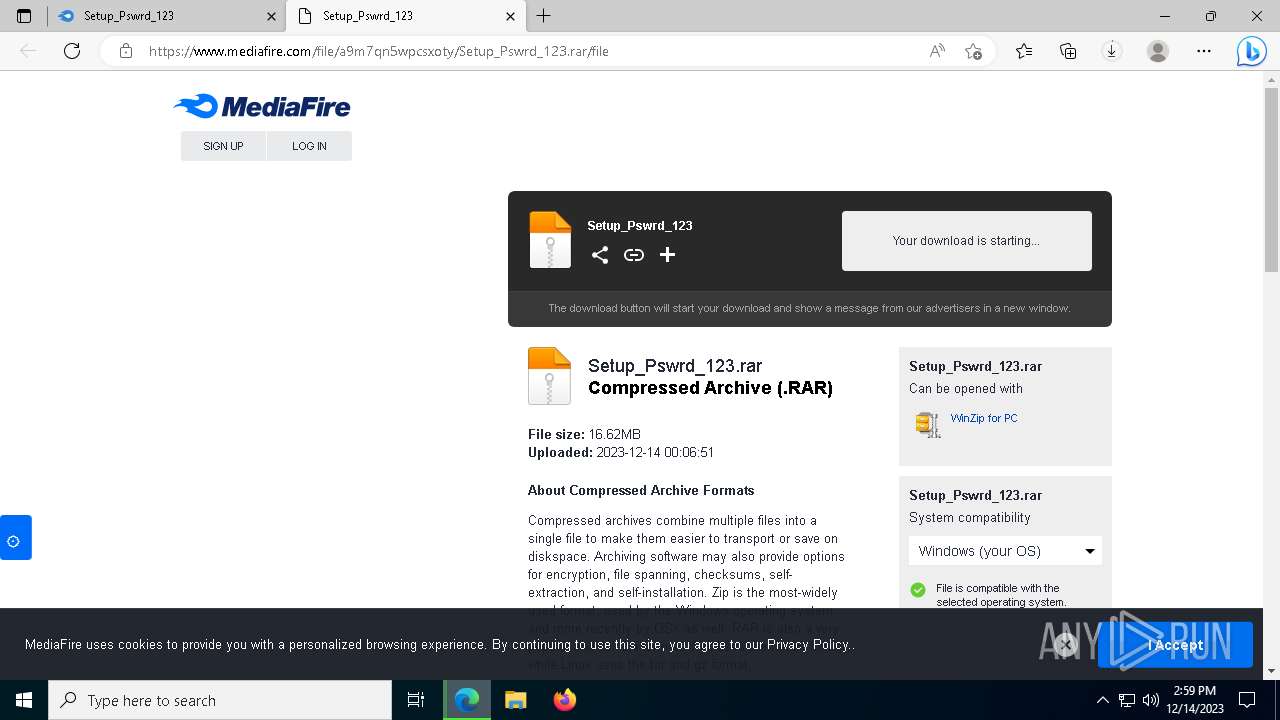Show hidden system tray icons
Screen dimensions: 1280x720
click(x=1103, y=700)
